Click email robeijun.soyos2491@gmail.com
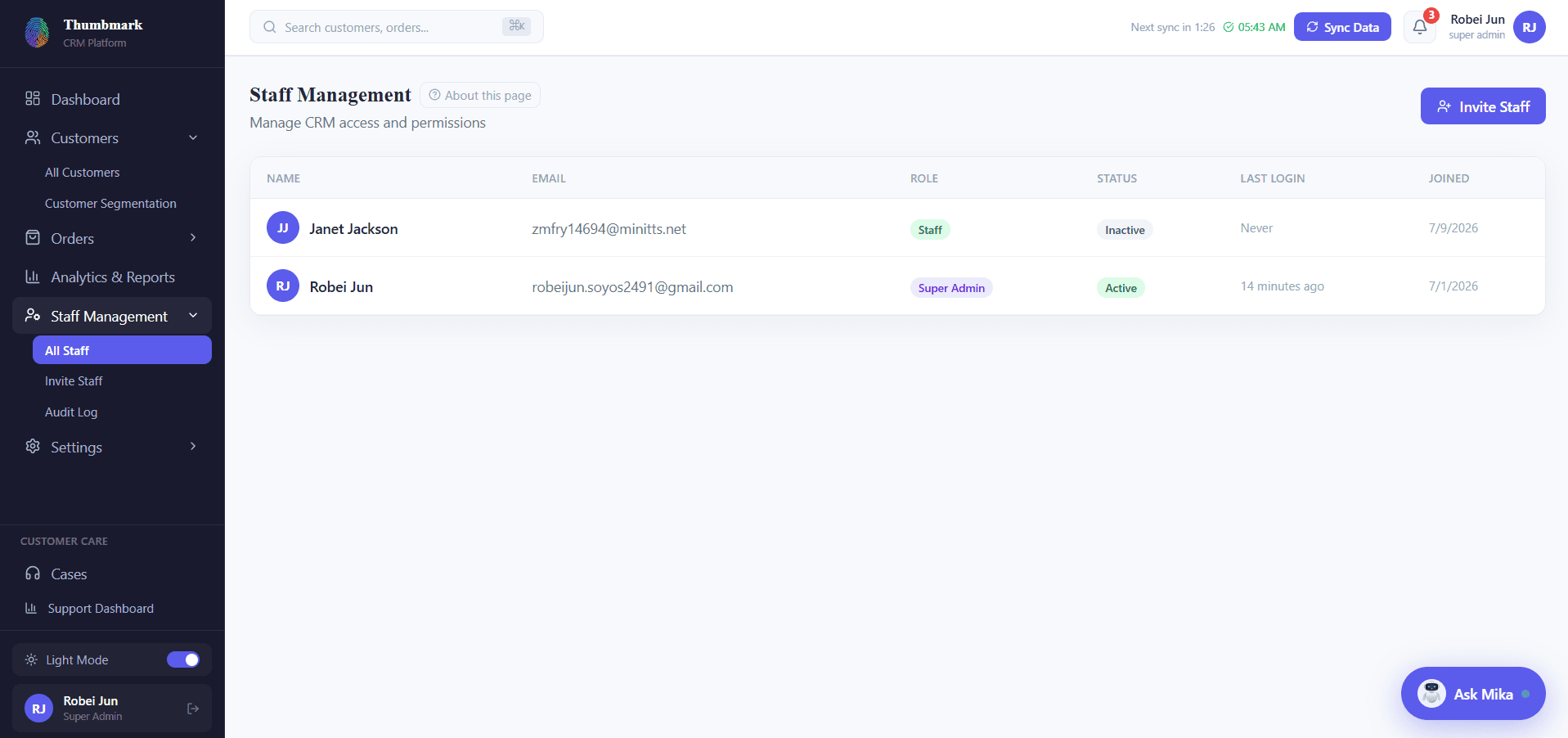The image size is (1568, 738). click(632, 287)
